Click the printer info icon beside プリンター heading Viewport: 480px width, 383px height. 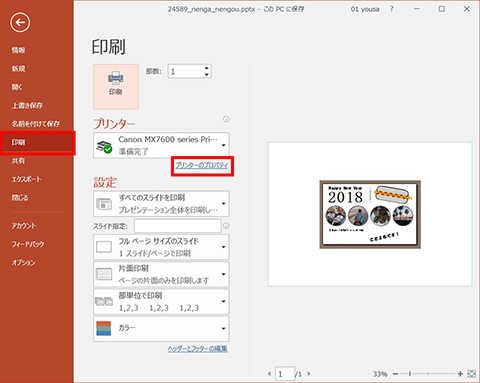coord(226,119)
